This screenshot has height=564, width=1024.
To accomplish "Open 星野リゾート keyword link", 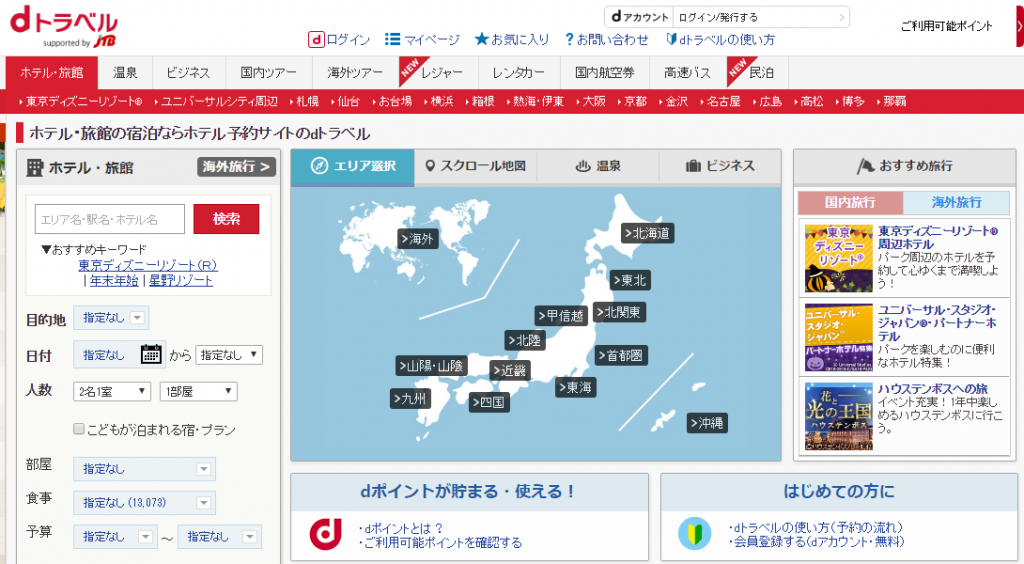I will pyautogui.click(x=181, y=281).
